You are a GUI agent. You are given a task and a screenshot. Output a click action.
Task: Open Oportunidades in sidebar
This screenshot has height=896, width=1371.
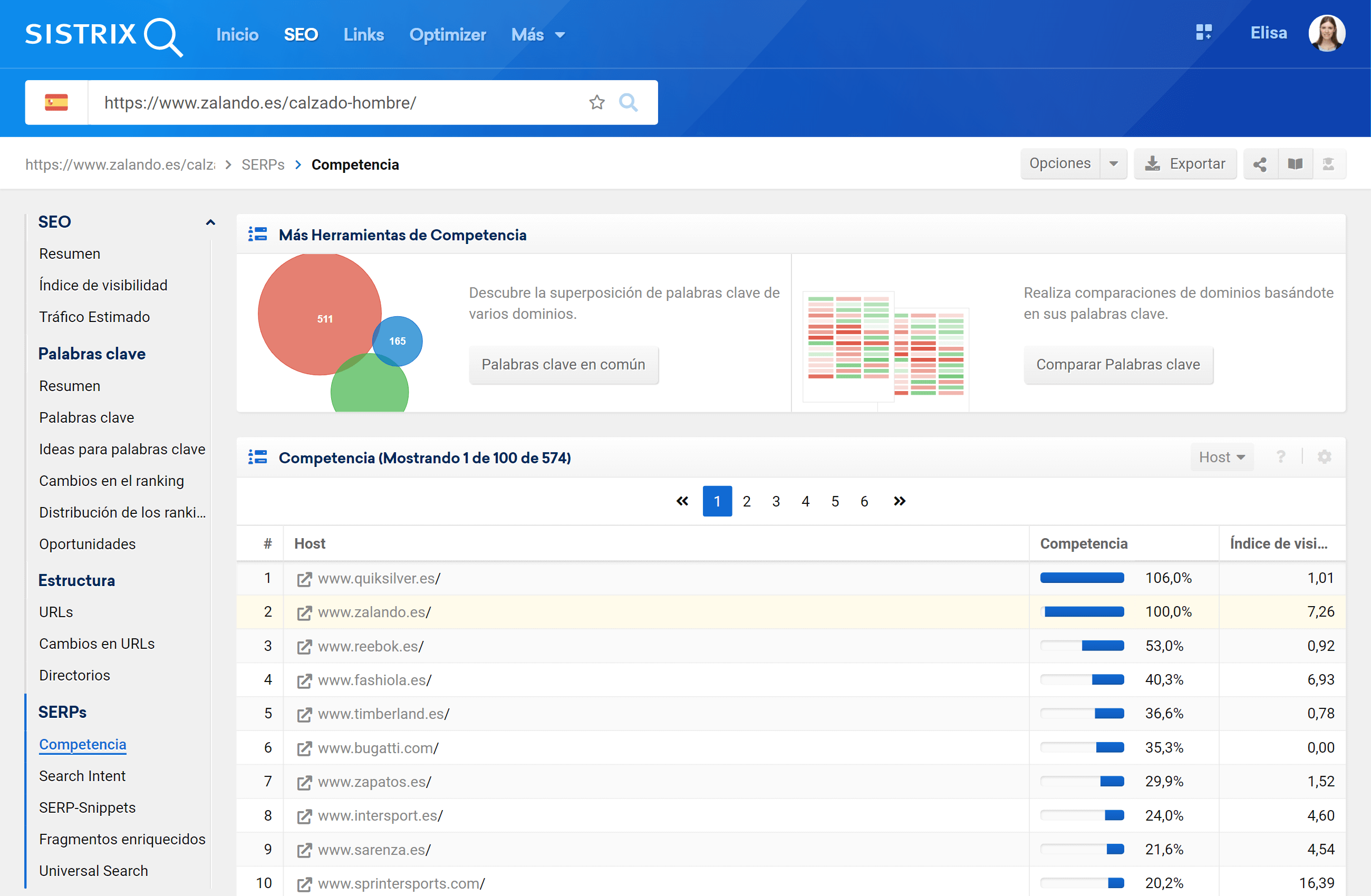pos(88,544)
